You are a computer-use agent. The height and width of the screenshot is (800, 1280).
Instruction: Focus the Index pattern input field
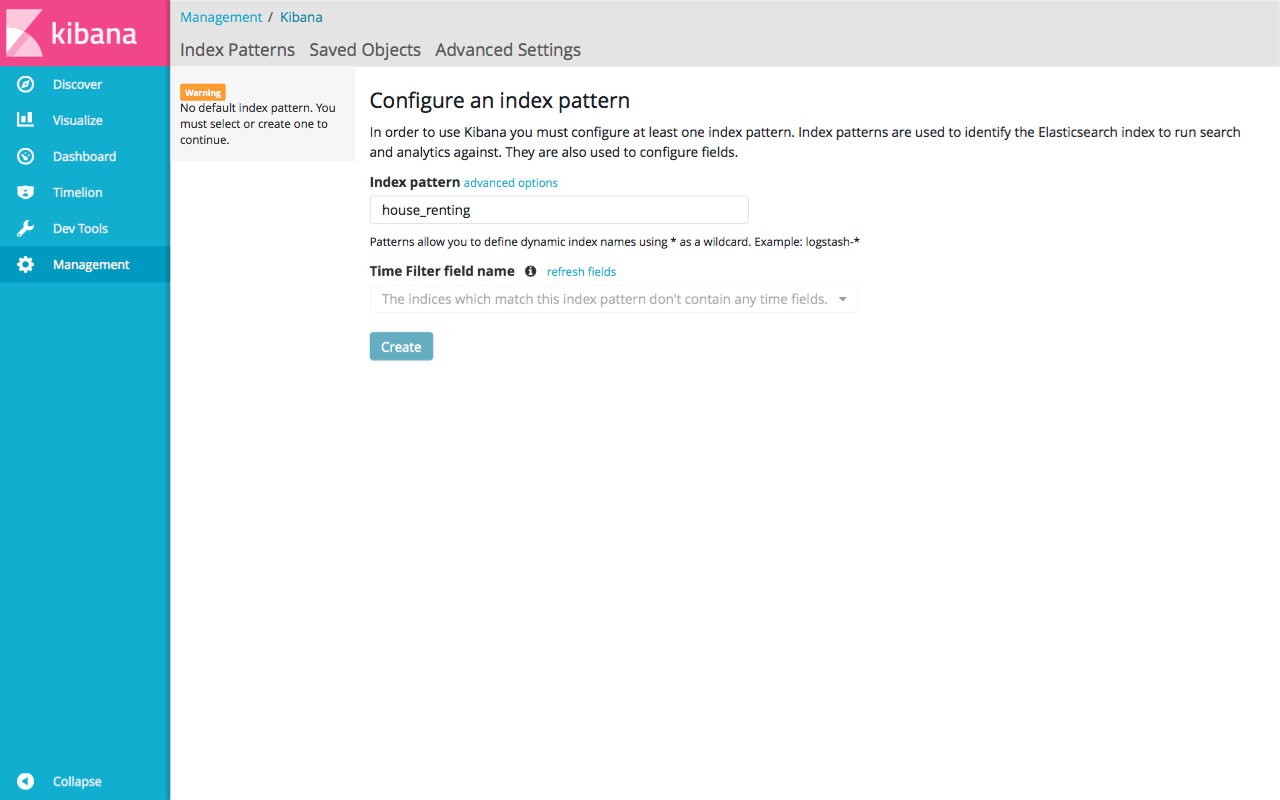tap(559, 210)
